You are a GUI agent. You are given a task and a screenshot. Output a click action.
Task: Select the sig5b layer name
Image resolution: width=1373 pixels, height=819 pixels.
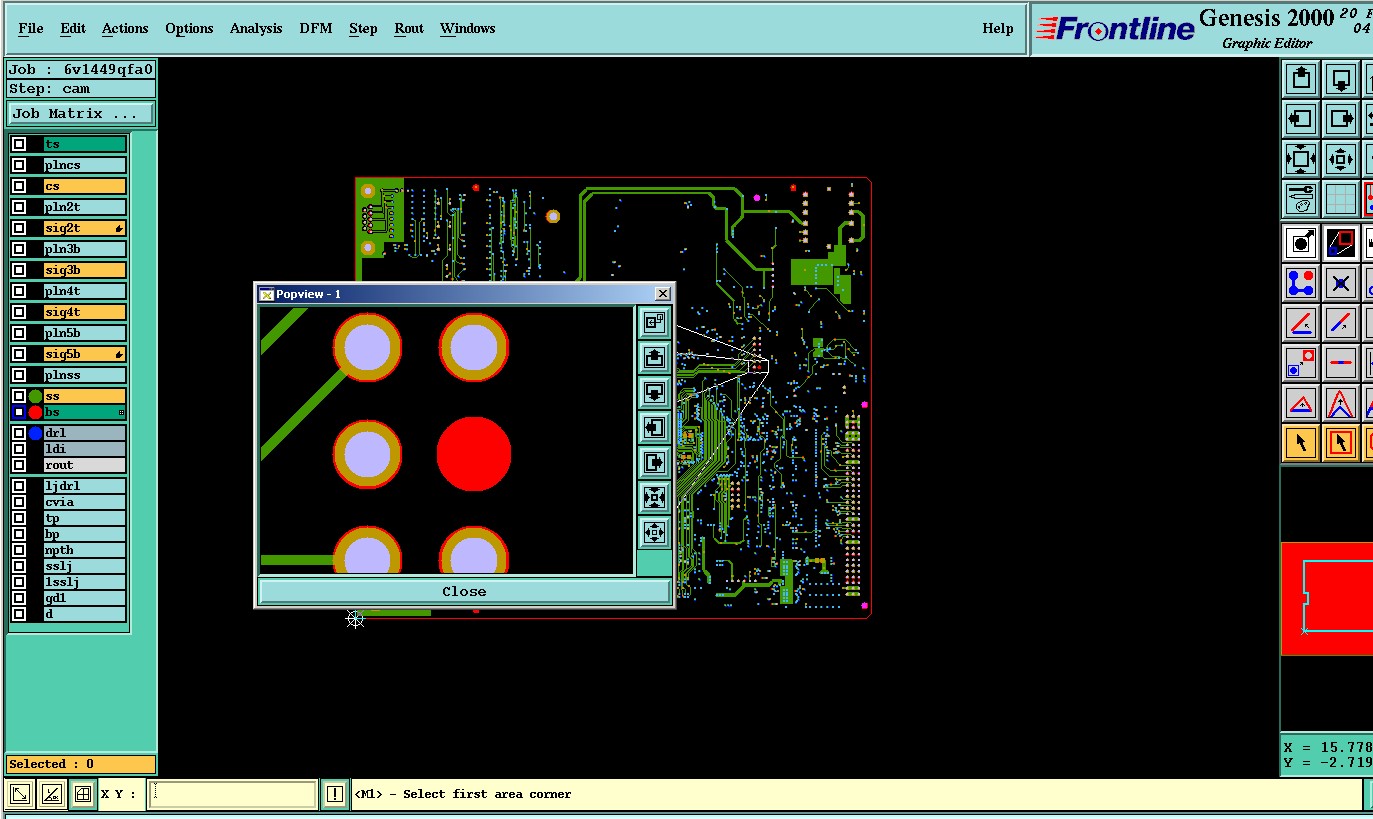85,354
